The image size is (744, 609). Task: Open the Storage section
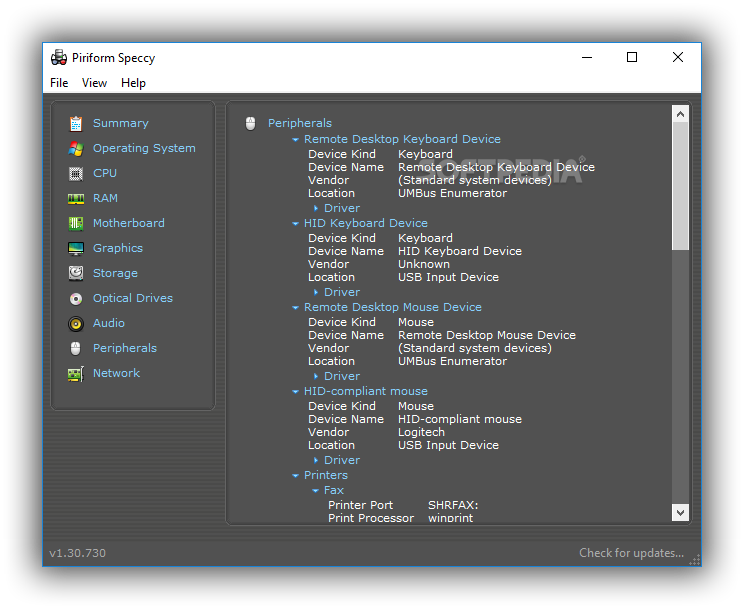(115, 273)
